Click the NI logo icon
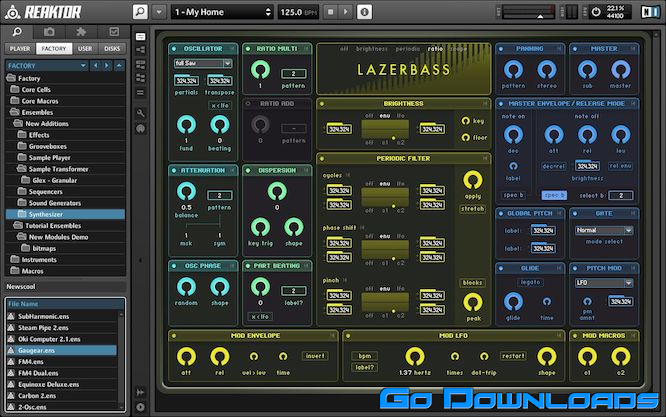Image resolution: width=666 pixels, height=417 pixels. coord(650,12)
